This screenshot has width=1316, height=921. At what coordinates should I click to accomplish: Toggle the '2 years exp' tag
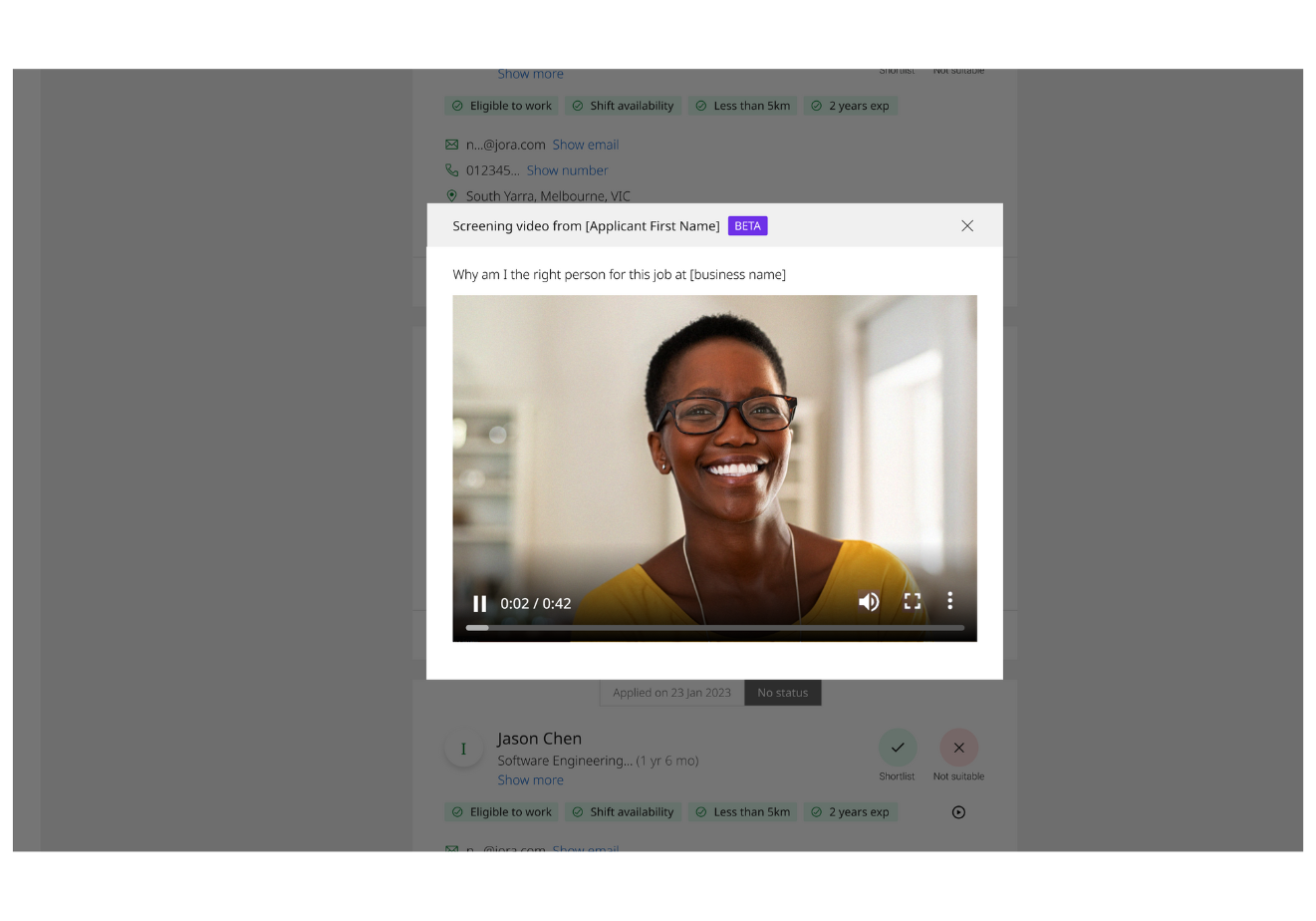[850, 105]
